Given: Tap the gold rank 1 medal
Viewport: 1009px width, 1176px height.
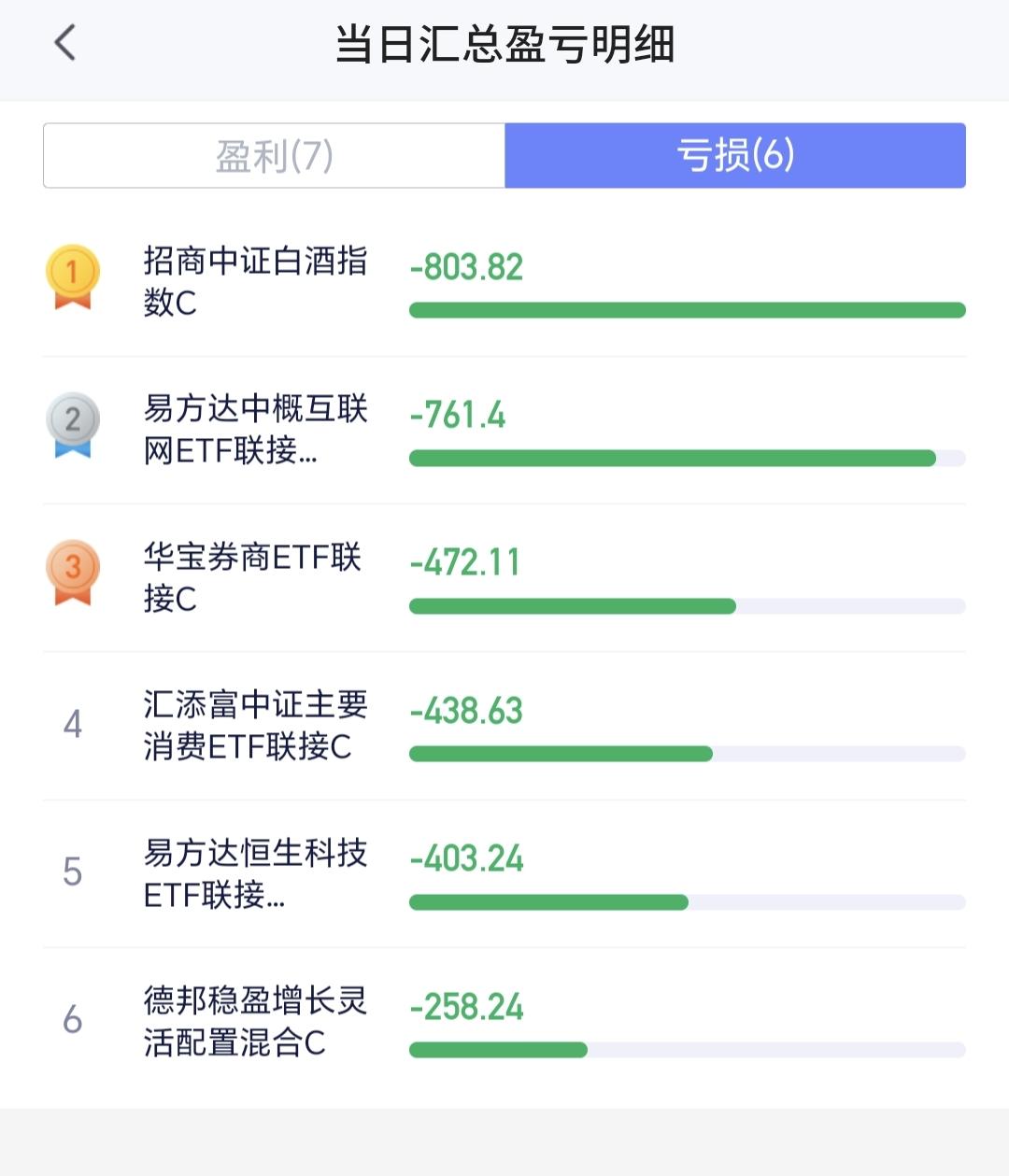Looking at the screenshot, I should [72, 276].
